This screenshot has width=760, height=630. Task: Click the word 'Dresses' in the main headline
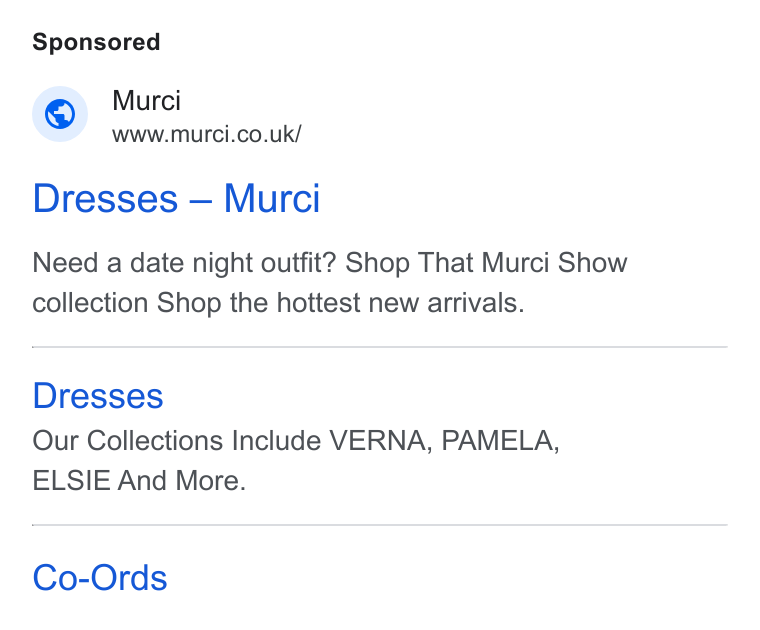(x=106, y=198)
